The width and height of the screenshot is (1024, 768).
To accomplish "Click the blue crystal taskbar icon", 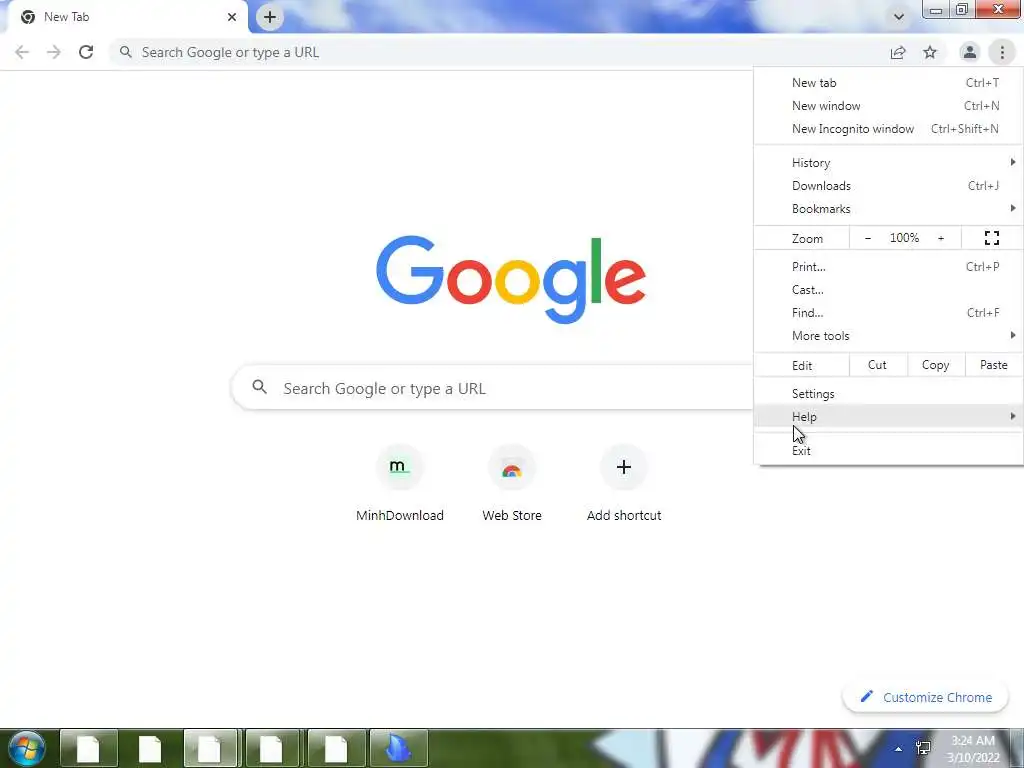I will tap(398, 748).
